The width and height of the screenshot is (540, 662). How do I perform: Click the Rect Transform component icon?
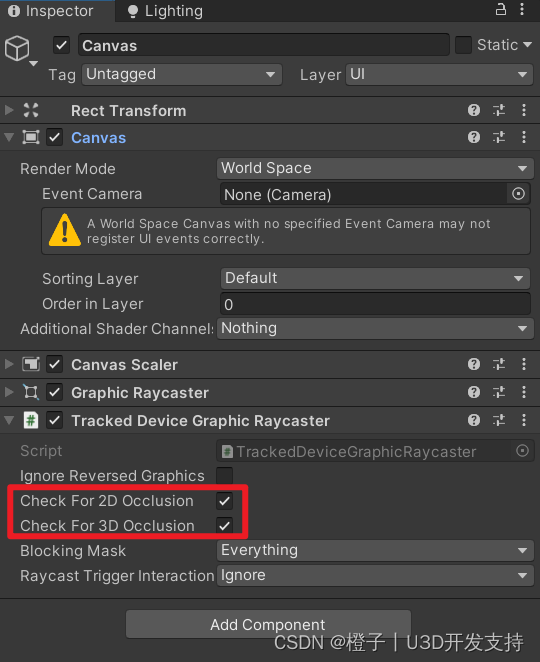31,110
